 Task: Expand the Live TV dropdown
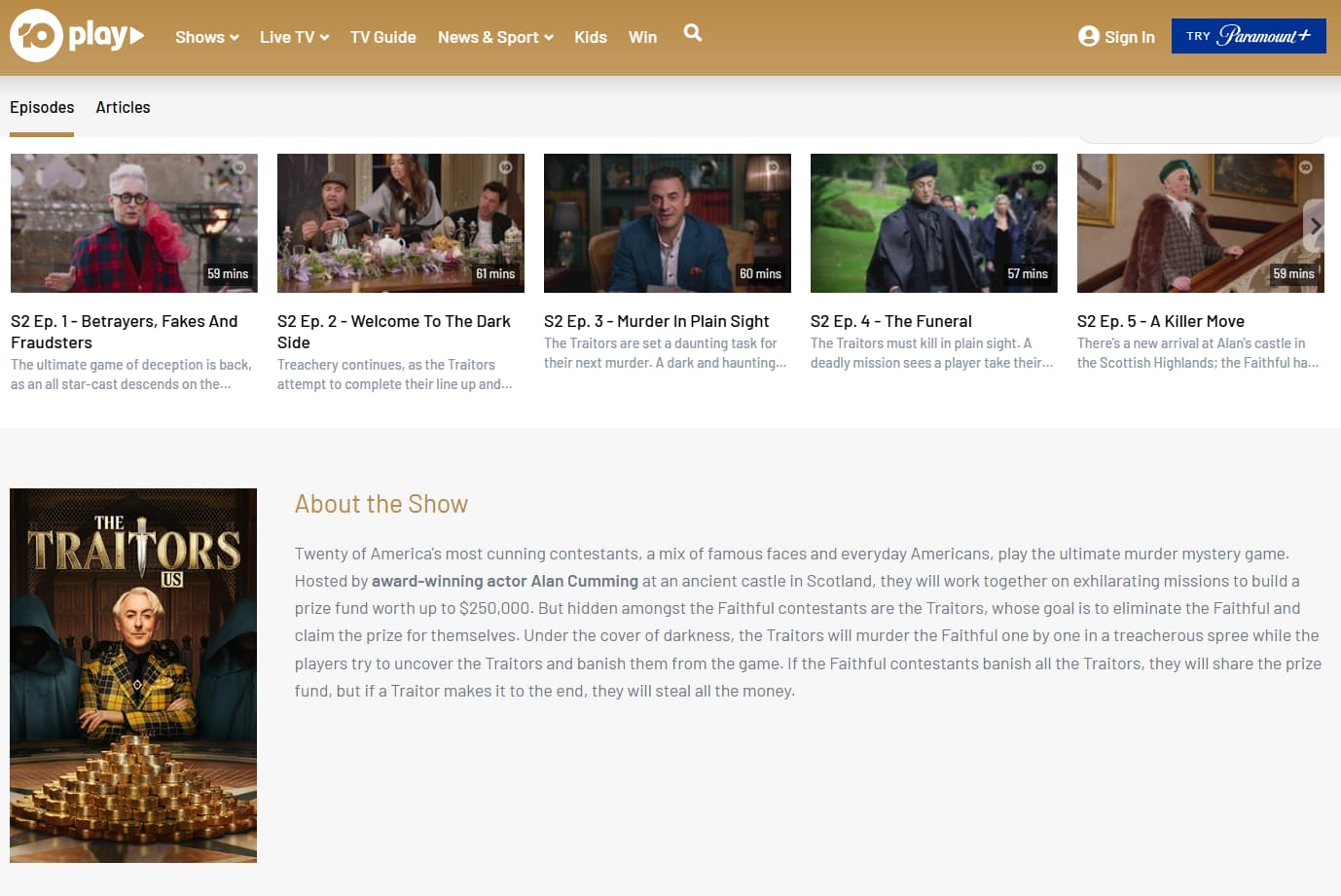point(294,37)
